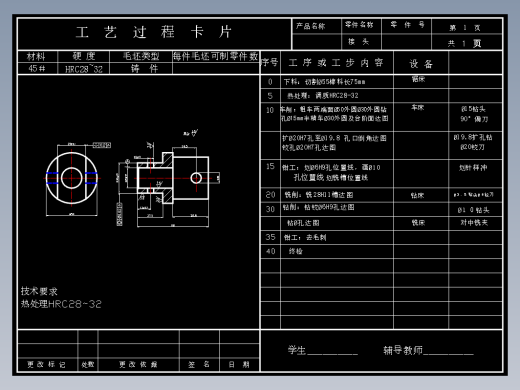Select the 产品名称 header cell
Viewport: 520px width, 390px height.
(x=316, y=26)
